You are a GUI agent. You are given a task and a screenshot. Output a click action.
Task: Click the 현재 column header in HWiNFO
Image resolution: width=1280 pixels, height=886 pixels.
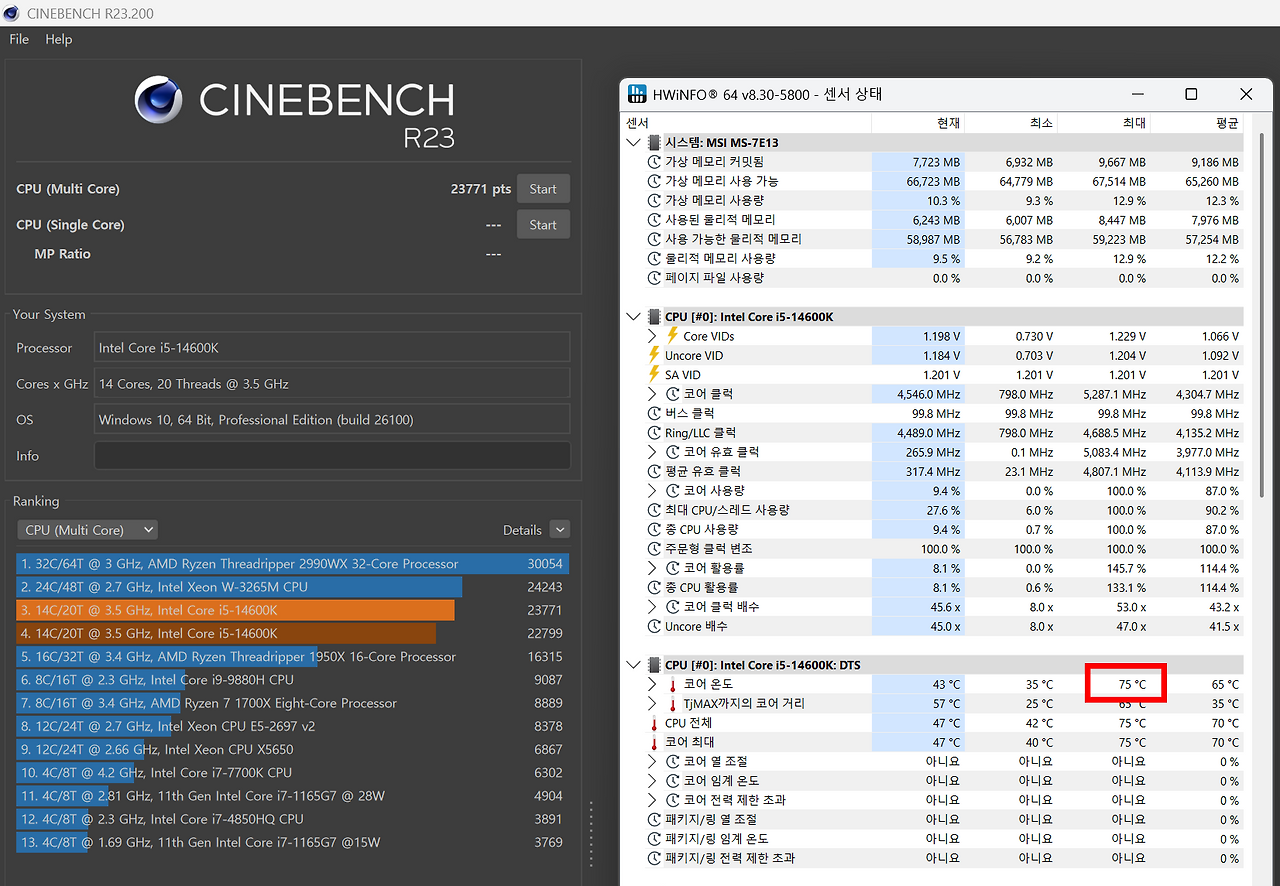pyautogui.click(x=918, y=123)
